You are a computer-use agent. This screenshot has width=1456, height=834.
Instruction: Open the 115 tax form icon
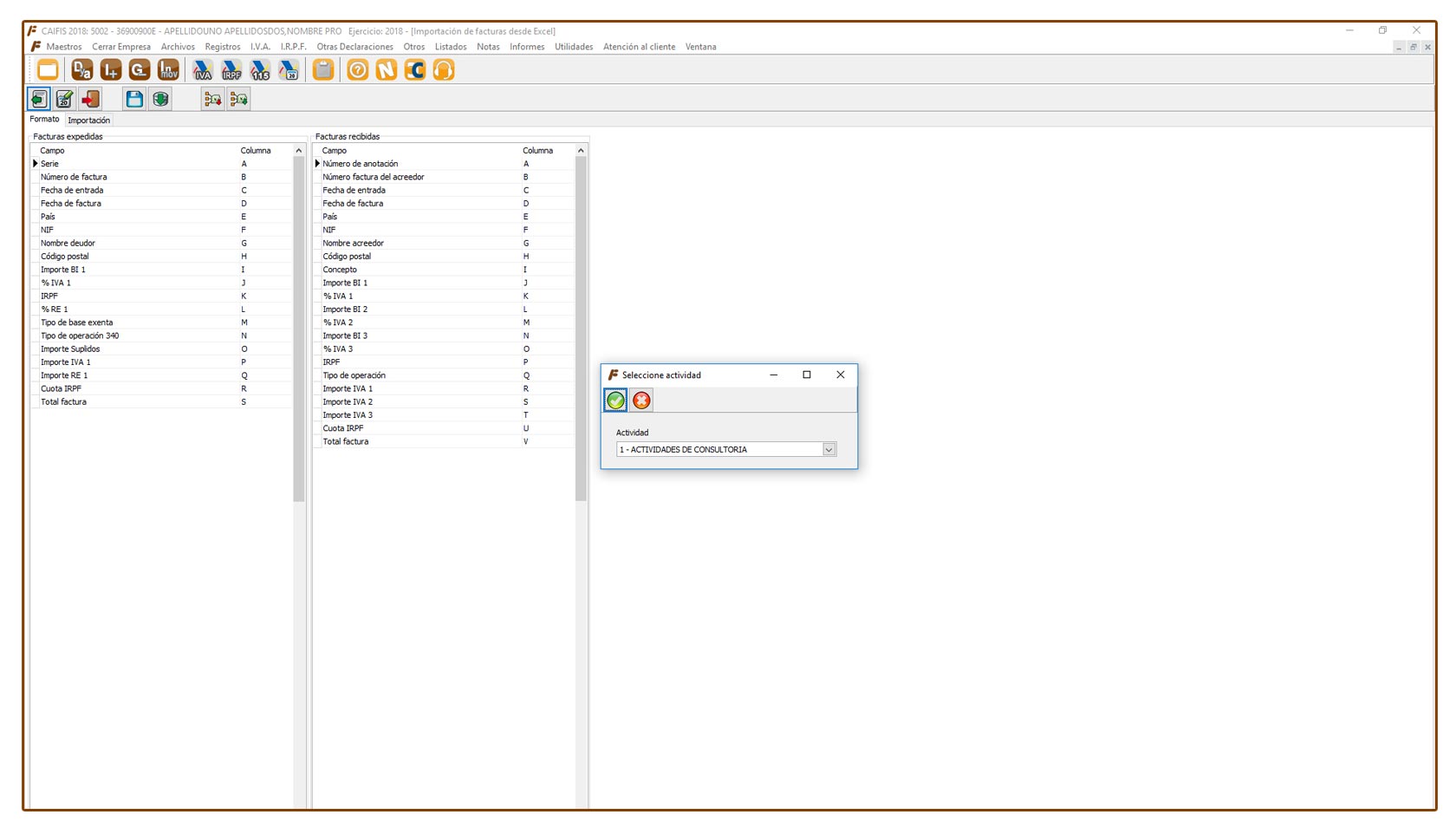(260, 70)
